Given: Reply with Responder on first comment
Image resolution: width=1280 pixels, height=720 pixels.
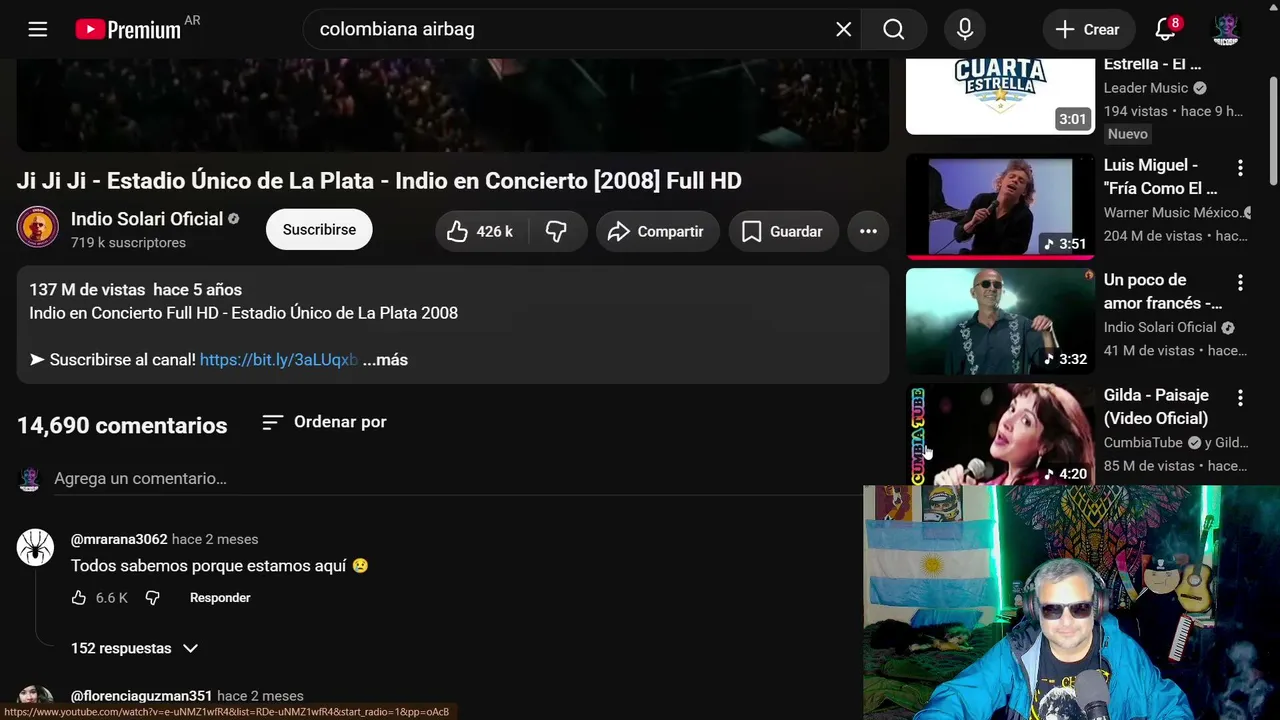Looking at the screenshot, I should pos(220,598).
